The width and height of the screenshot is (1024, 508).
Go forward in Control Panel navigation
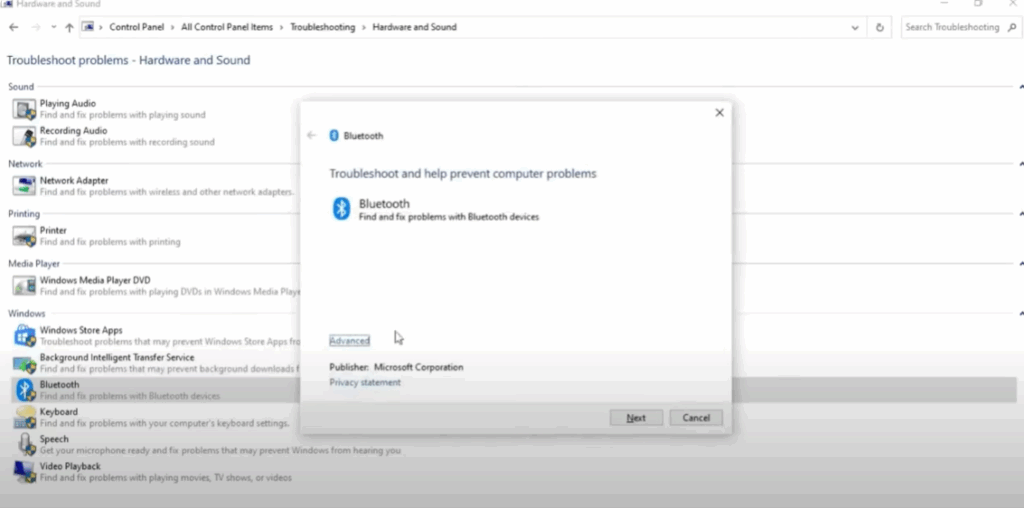point(36,27)
